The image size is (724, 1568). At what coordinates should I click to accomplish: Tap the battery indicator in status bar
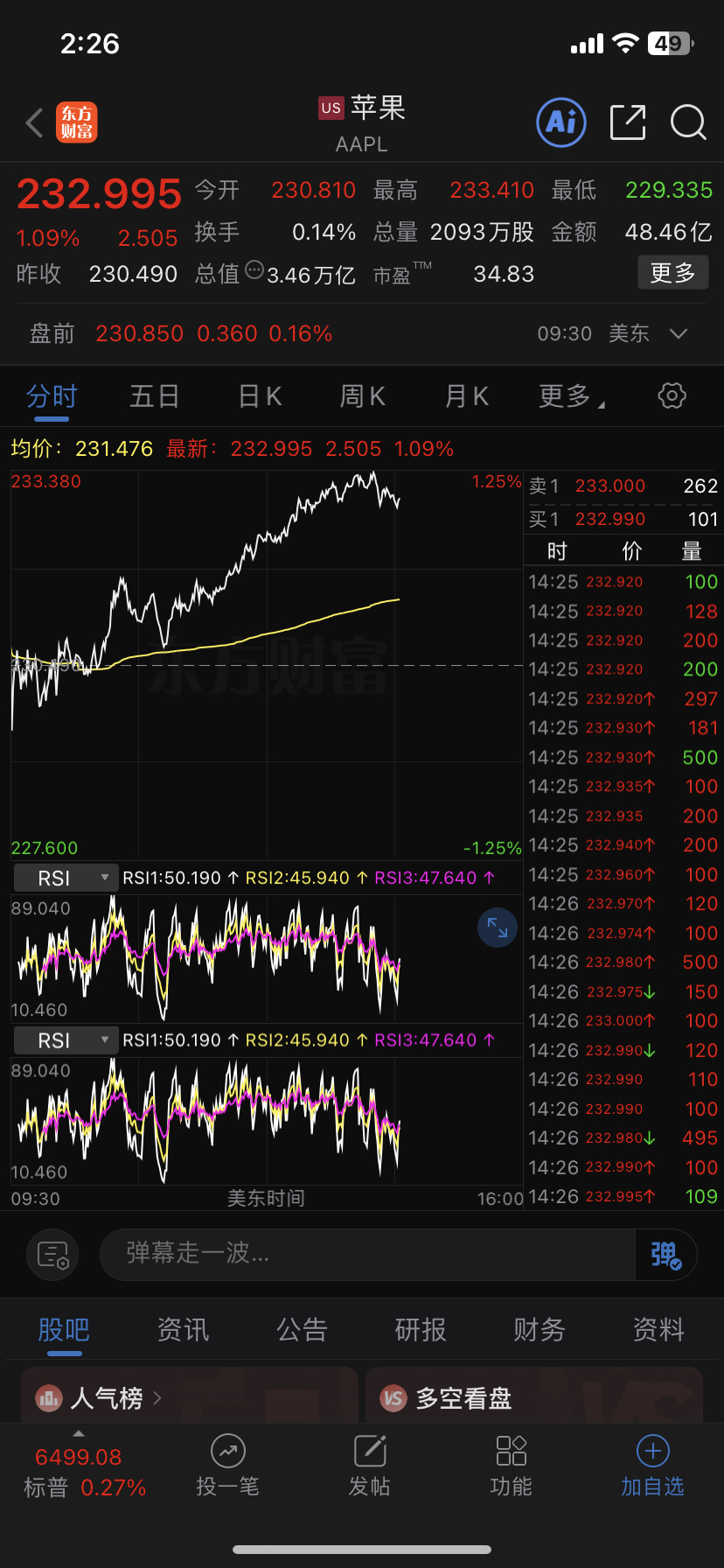click(671, 43)
